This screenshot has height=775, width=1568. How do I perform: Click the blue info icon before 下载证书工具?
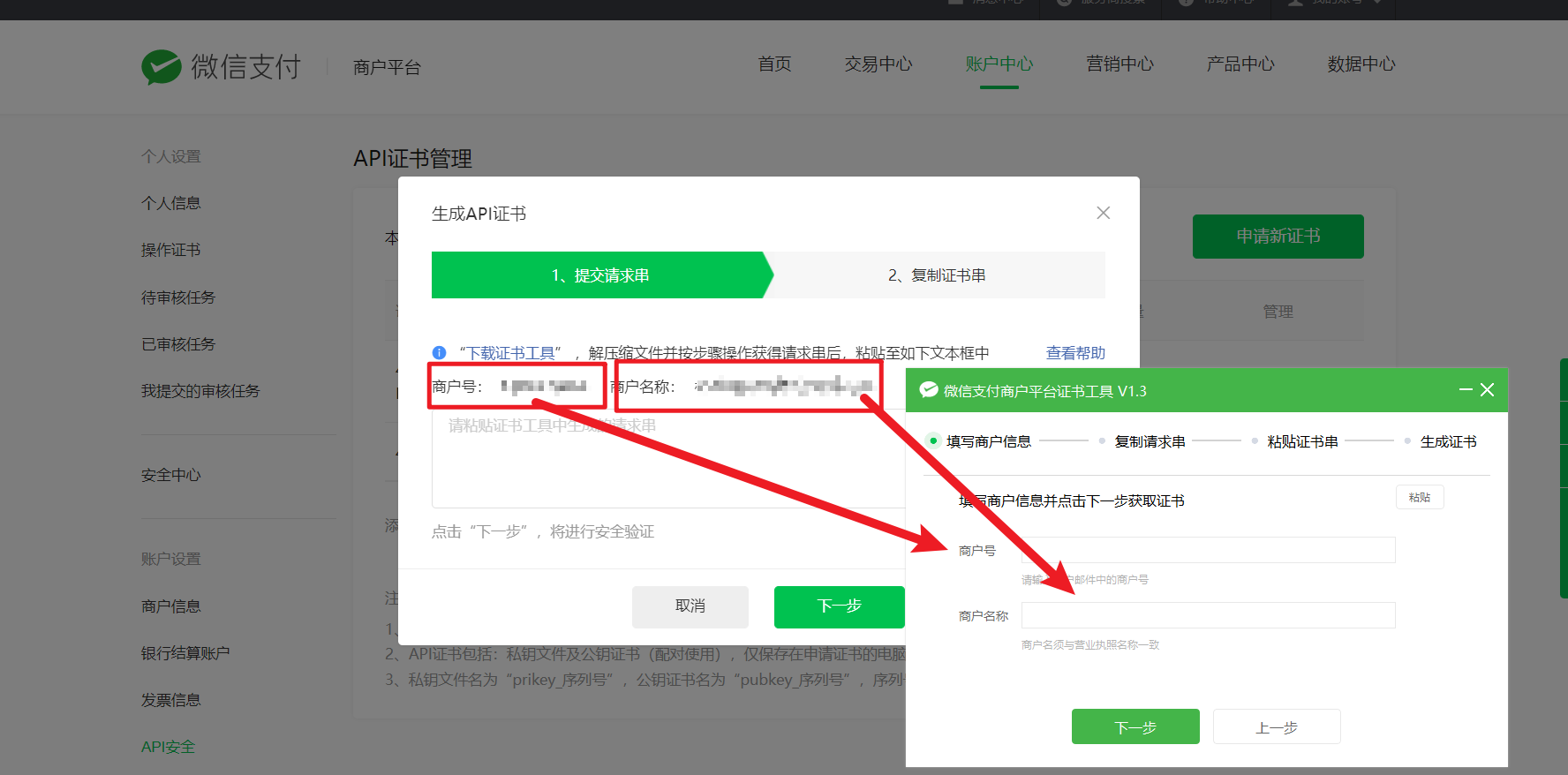(440, 352)
